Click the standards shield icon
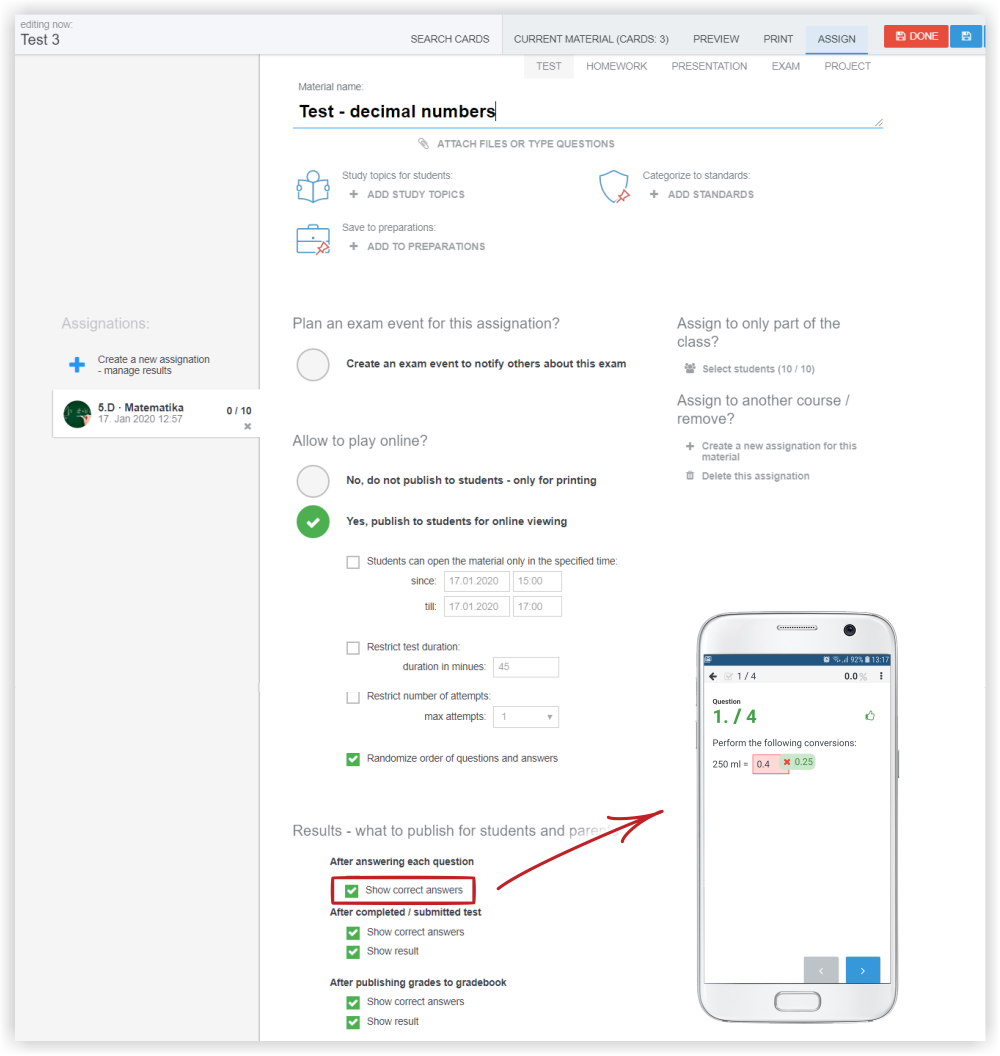1000x1056 pixels. coord(614,187)
